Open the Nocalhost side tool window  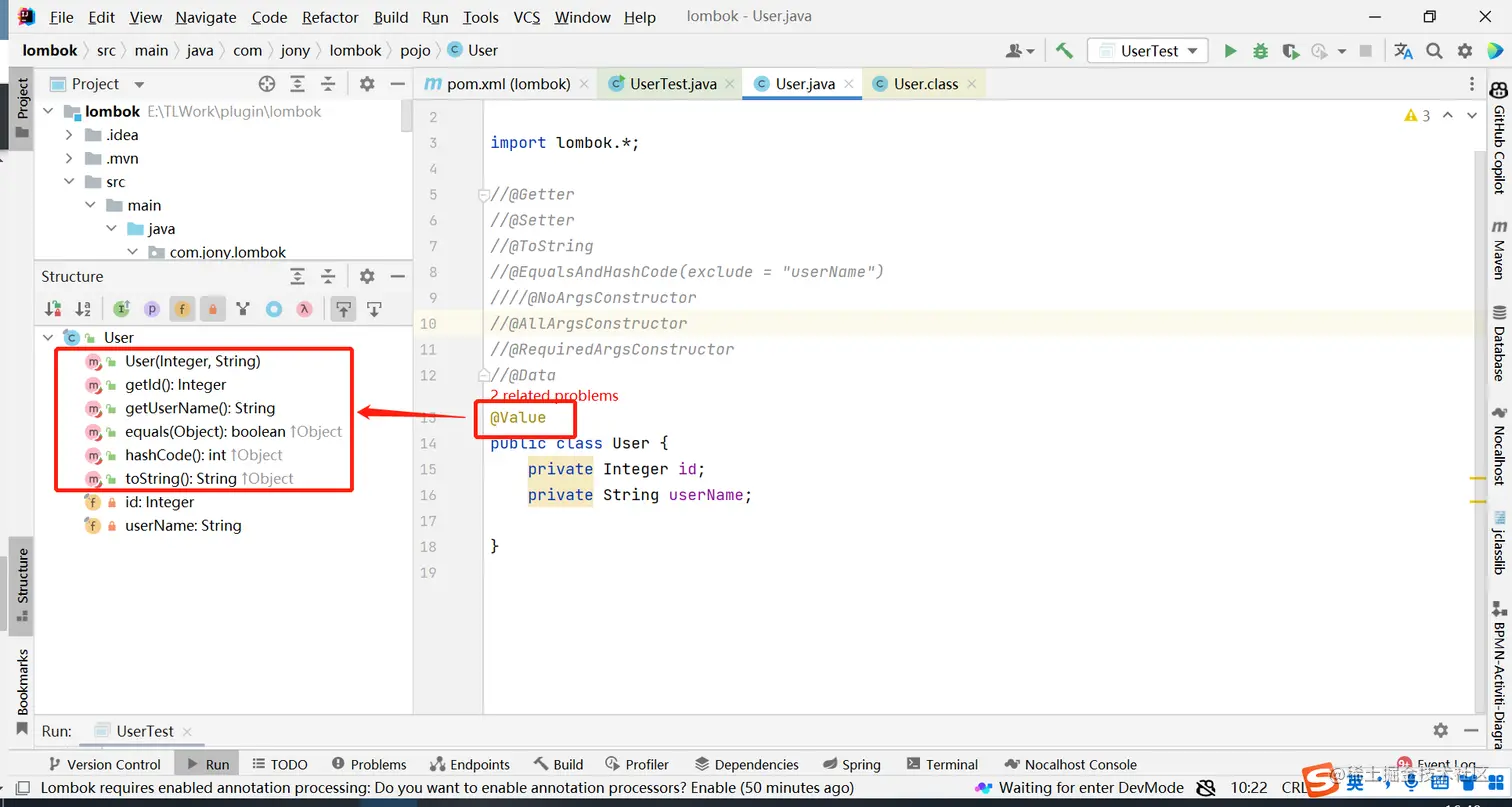coord(1499,445)
